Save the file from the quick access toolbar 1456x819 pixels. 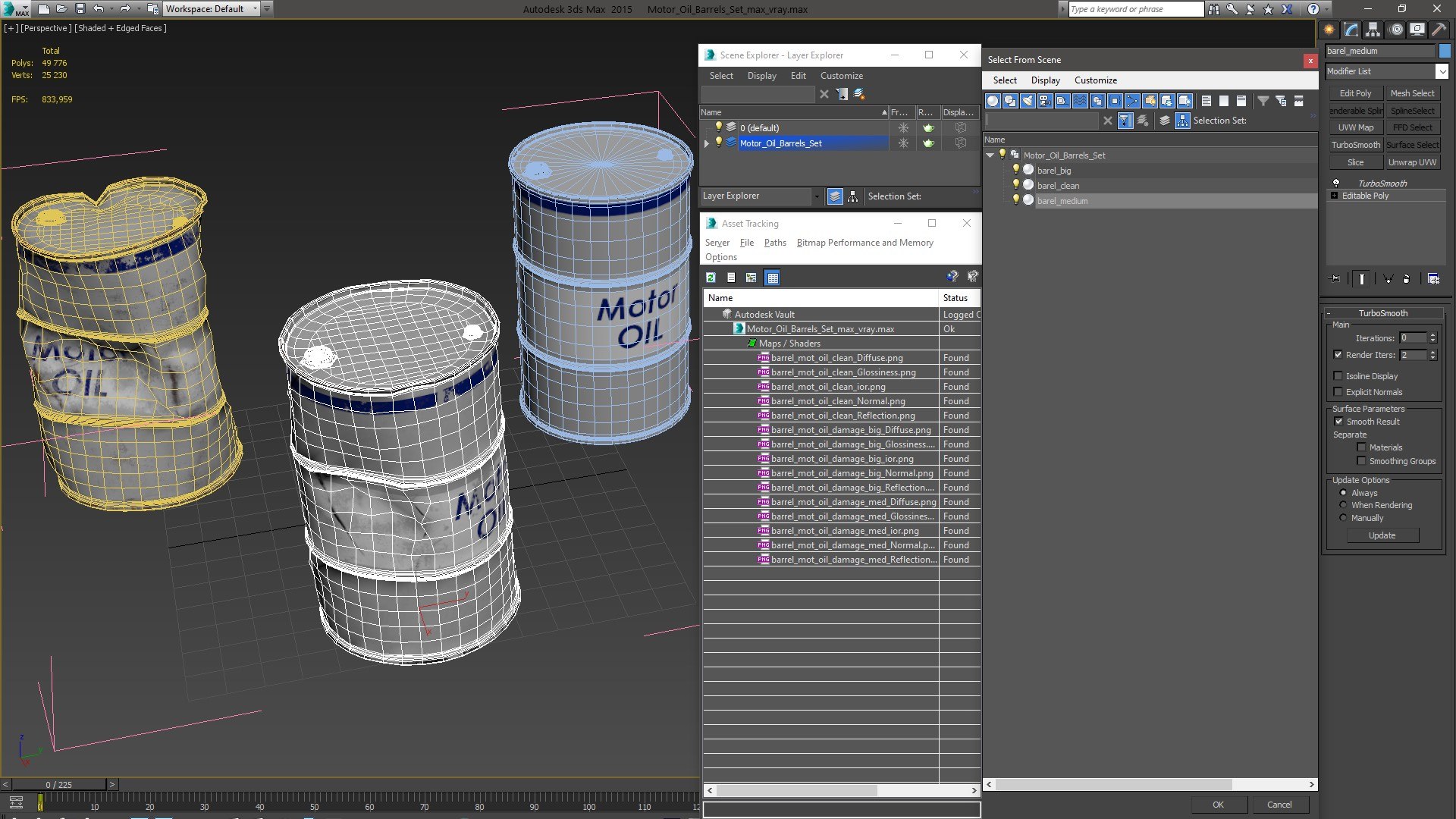[80, 9]
